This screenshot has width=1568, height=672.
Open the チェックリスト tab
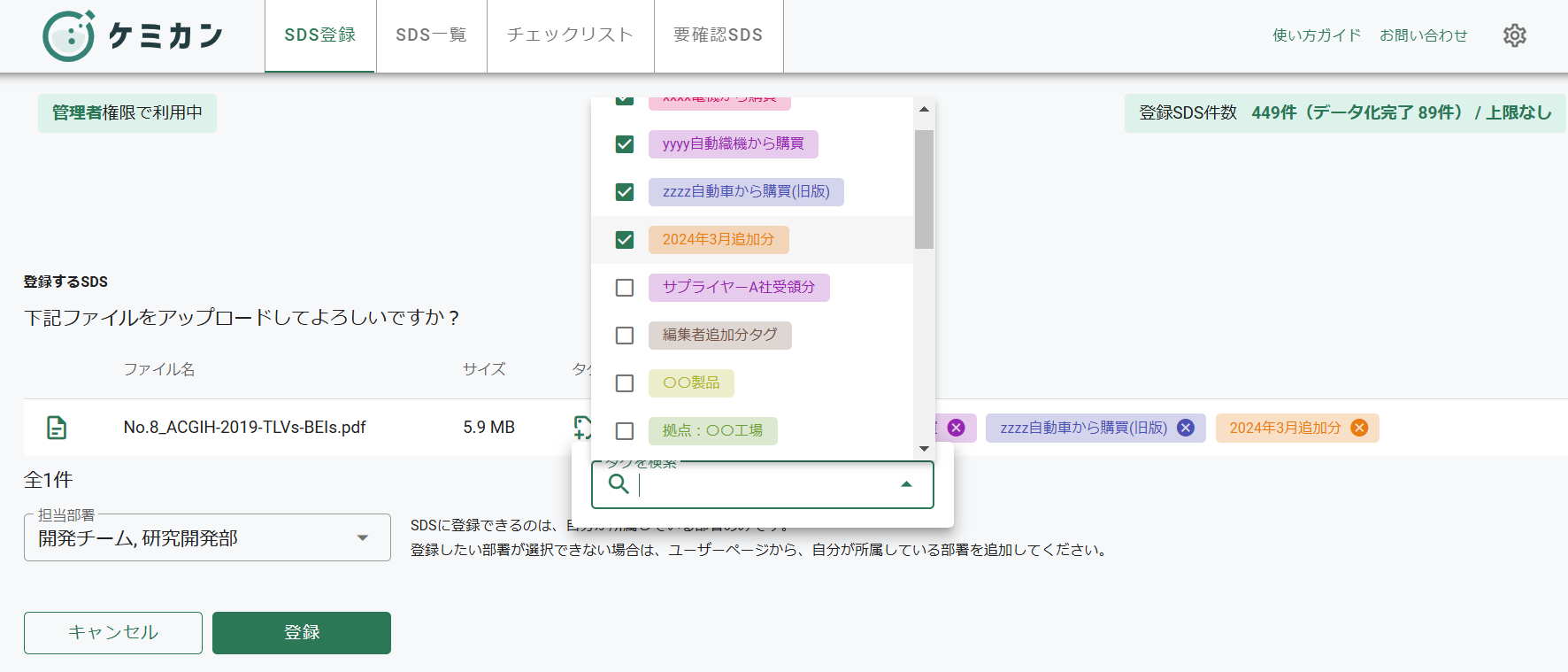[x=571, y=35]
